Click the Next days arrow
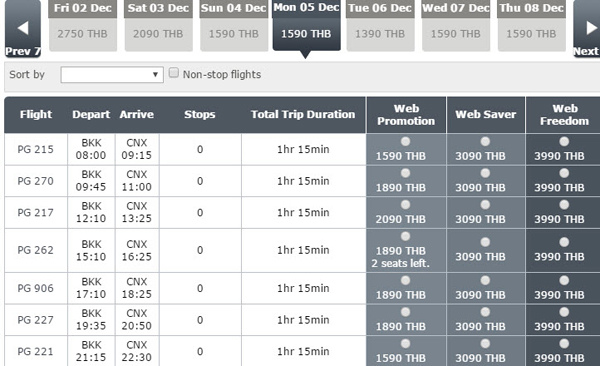The height and width of the screenshot is (366, 600). click(587, 29)
